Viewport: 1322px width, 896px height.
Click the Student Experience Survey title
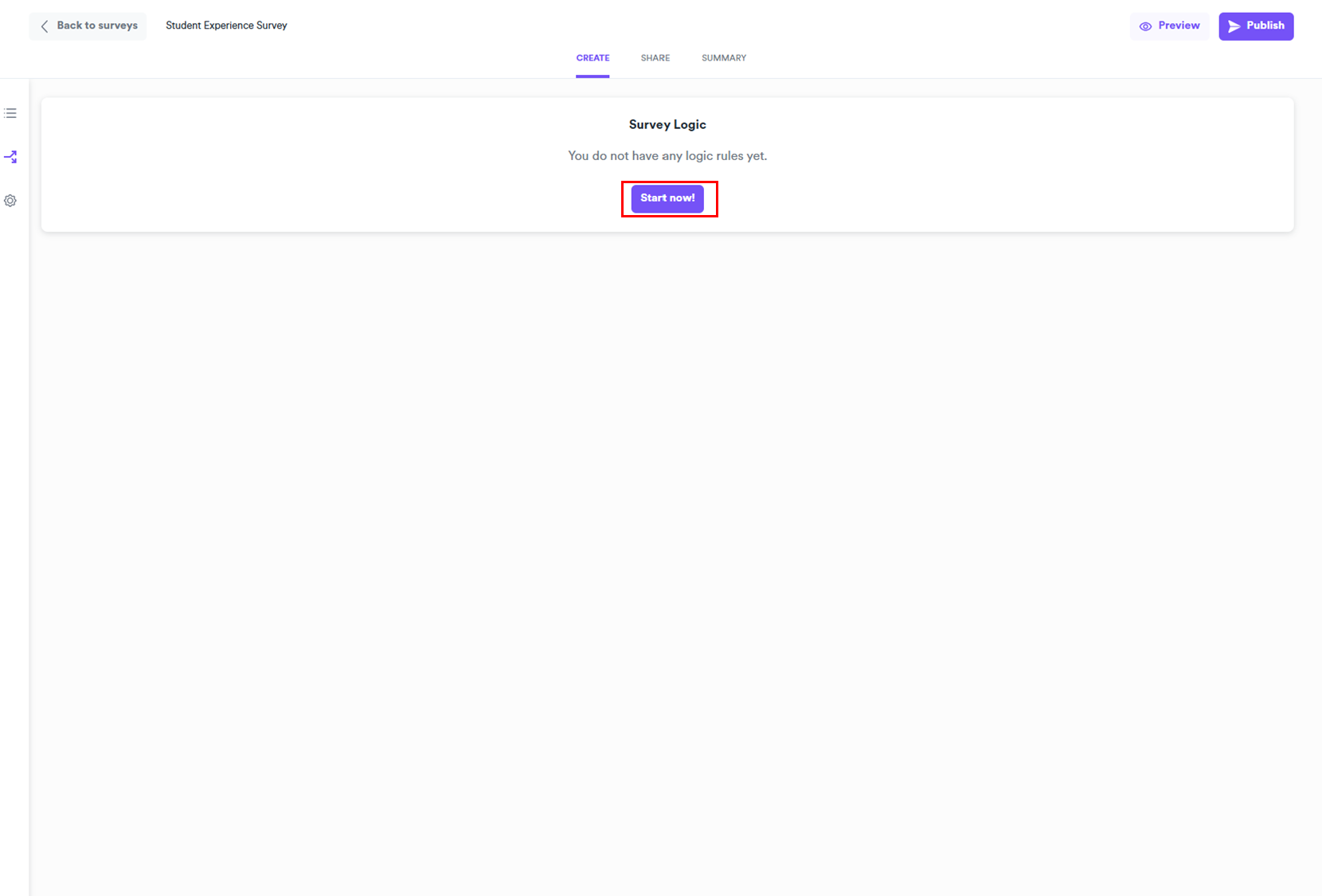226,25
